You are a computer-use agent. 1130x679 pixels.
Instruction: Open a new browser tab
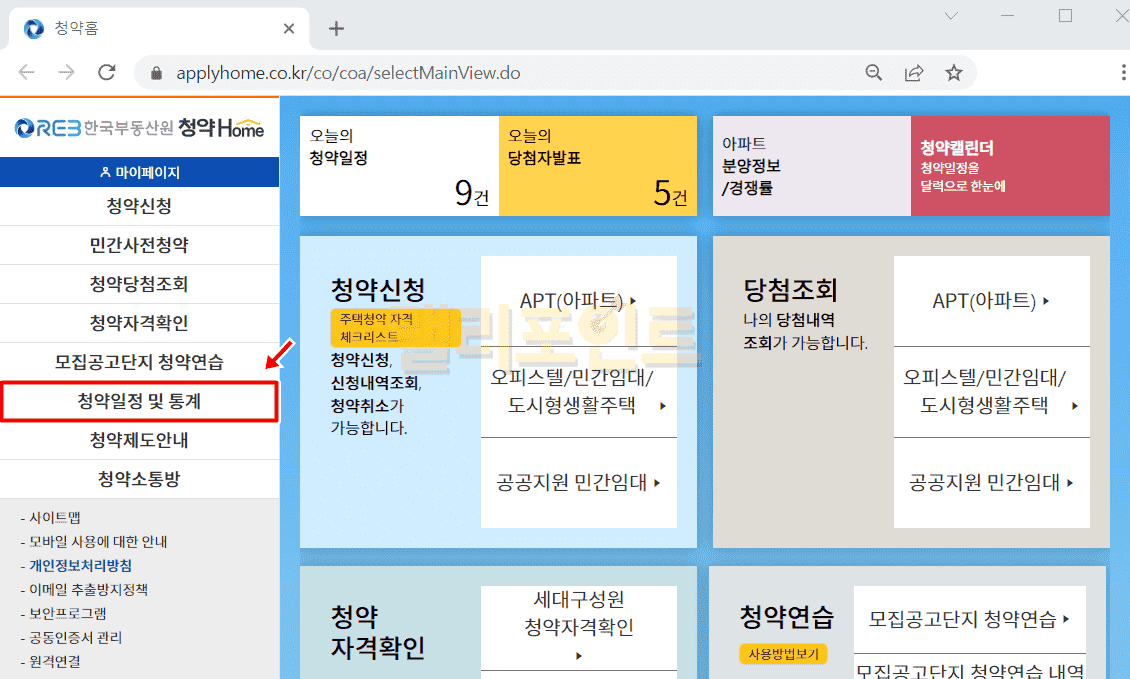(336, 28)
